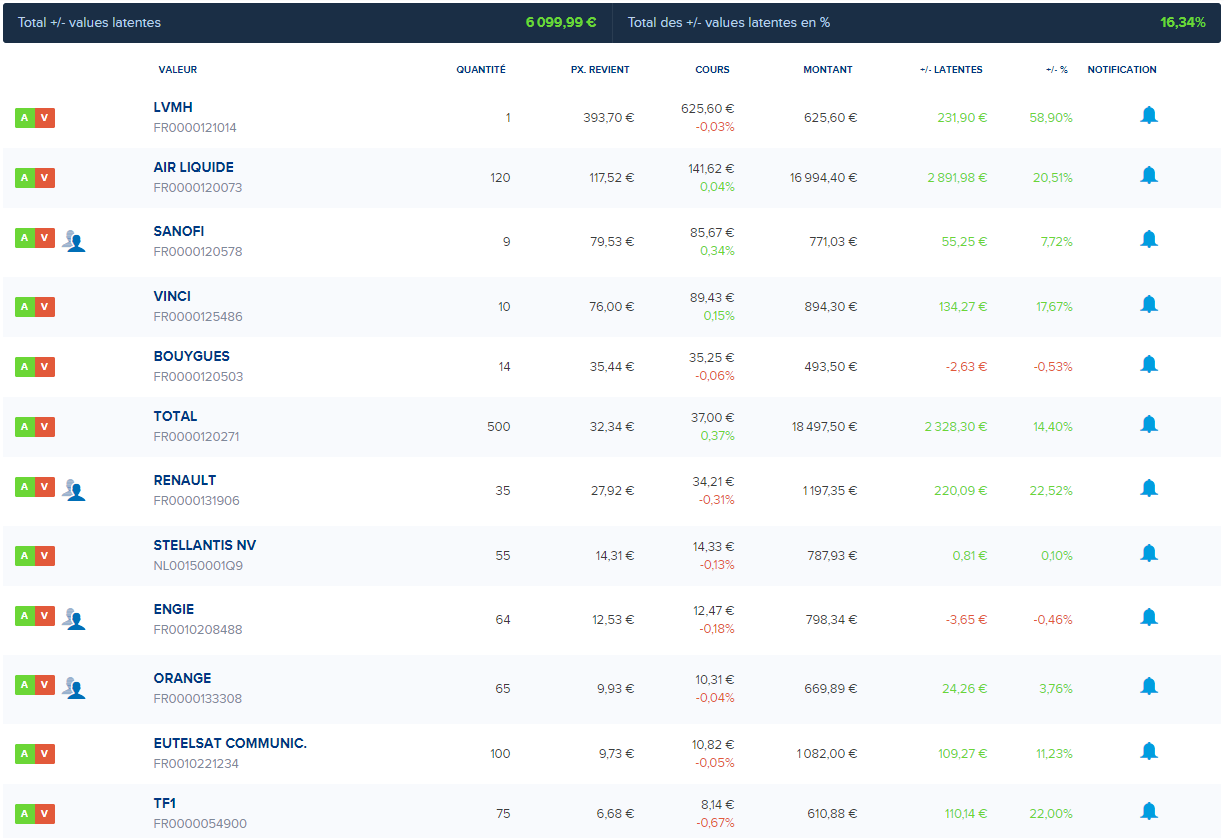Click the notification bell for TOTAL
This screenshot has width=1224, height=838.
[1149, 425]
